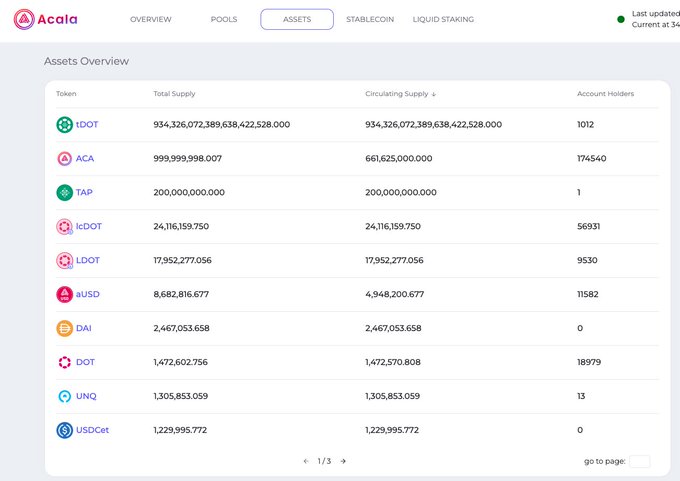Open the UNQ token link
The height and width of the screenshot is (481, 680).
coord(86,396)
